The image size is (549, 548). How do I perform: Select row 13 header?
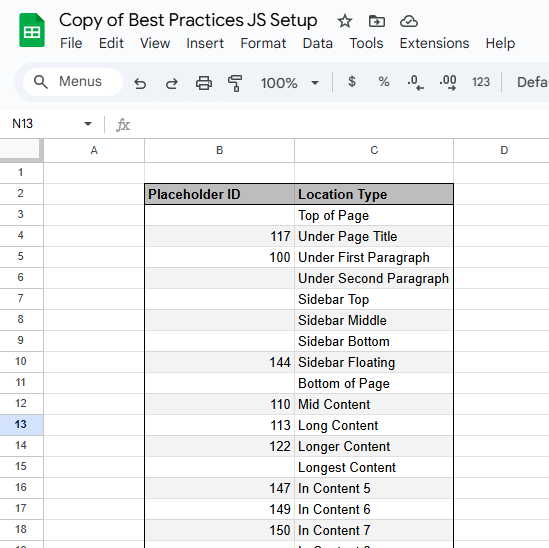(x=21, y=425)
